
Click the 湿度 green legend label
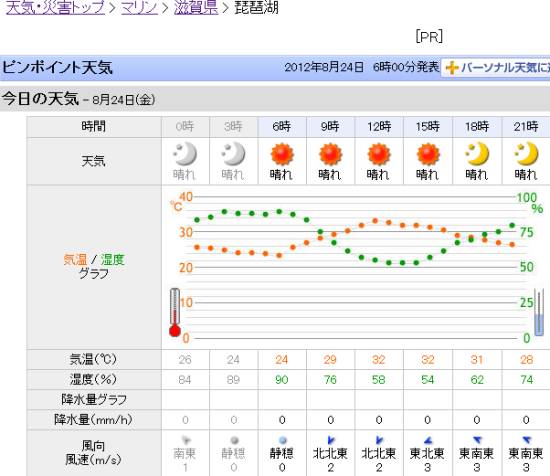[113, 260]
